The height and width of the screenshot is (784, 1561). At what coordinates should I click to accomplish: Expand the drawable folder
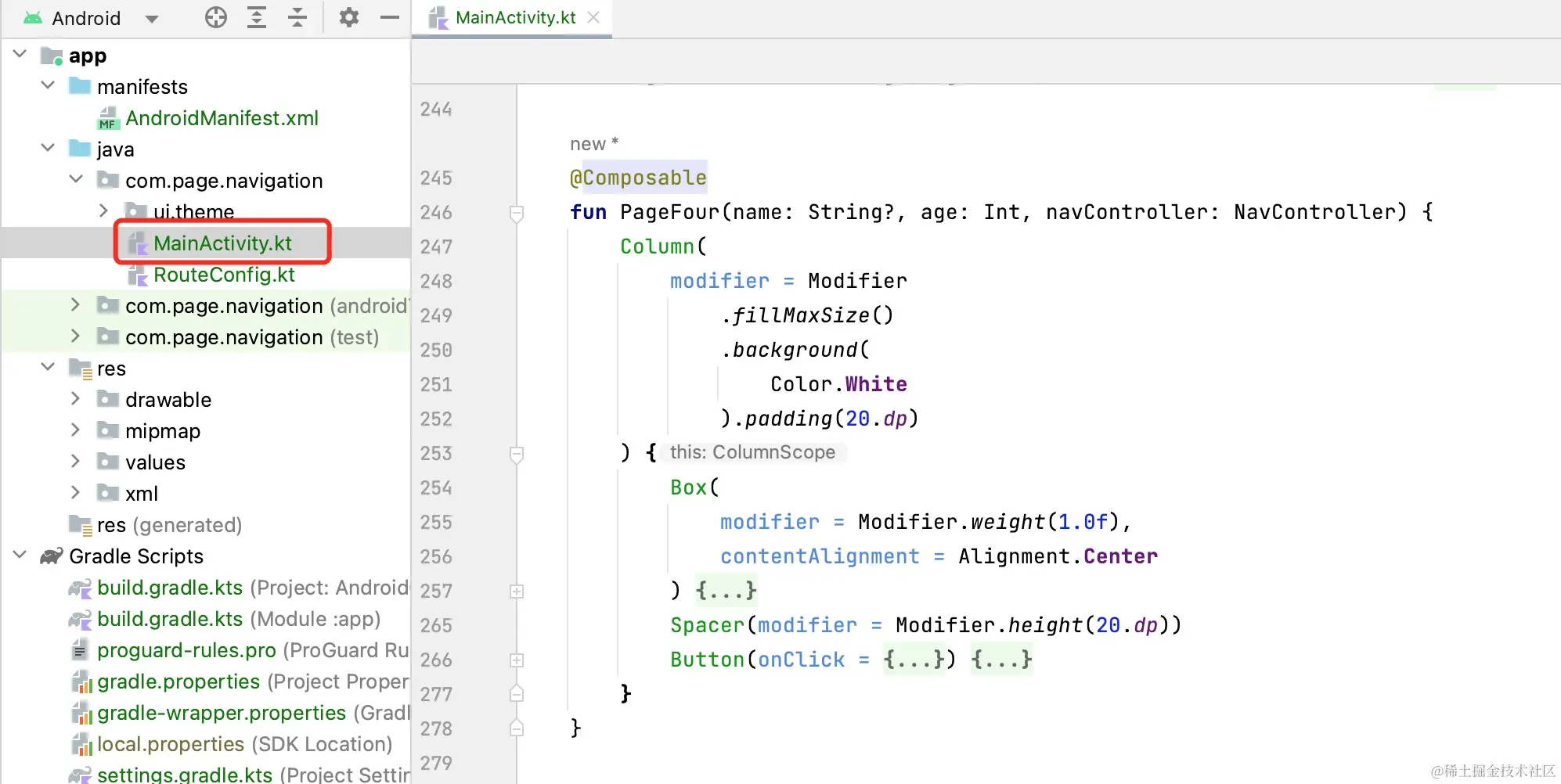coord(75,399)
